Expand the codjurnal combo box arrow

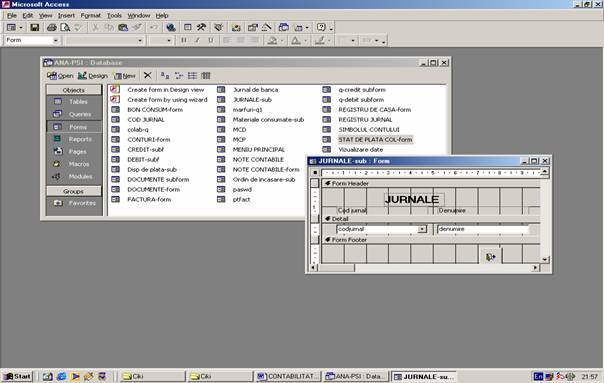tap(422, 229)
